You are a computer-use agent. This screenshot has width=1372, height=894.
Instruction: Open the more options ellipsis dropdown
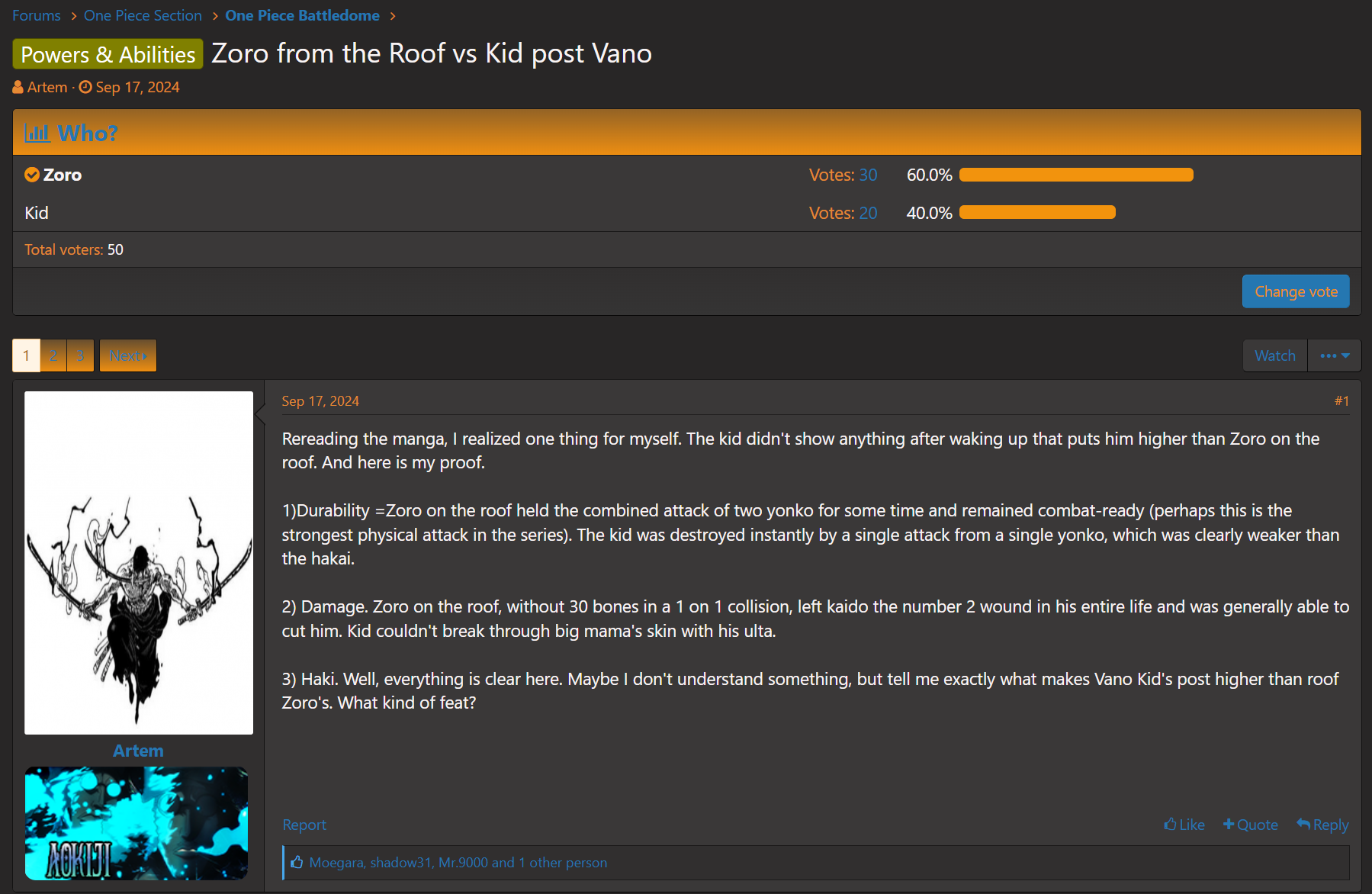1335,355
